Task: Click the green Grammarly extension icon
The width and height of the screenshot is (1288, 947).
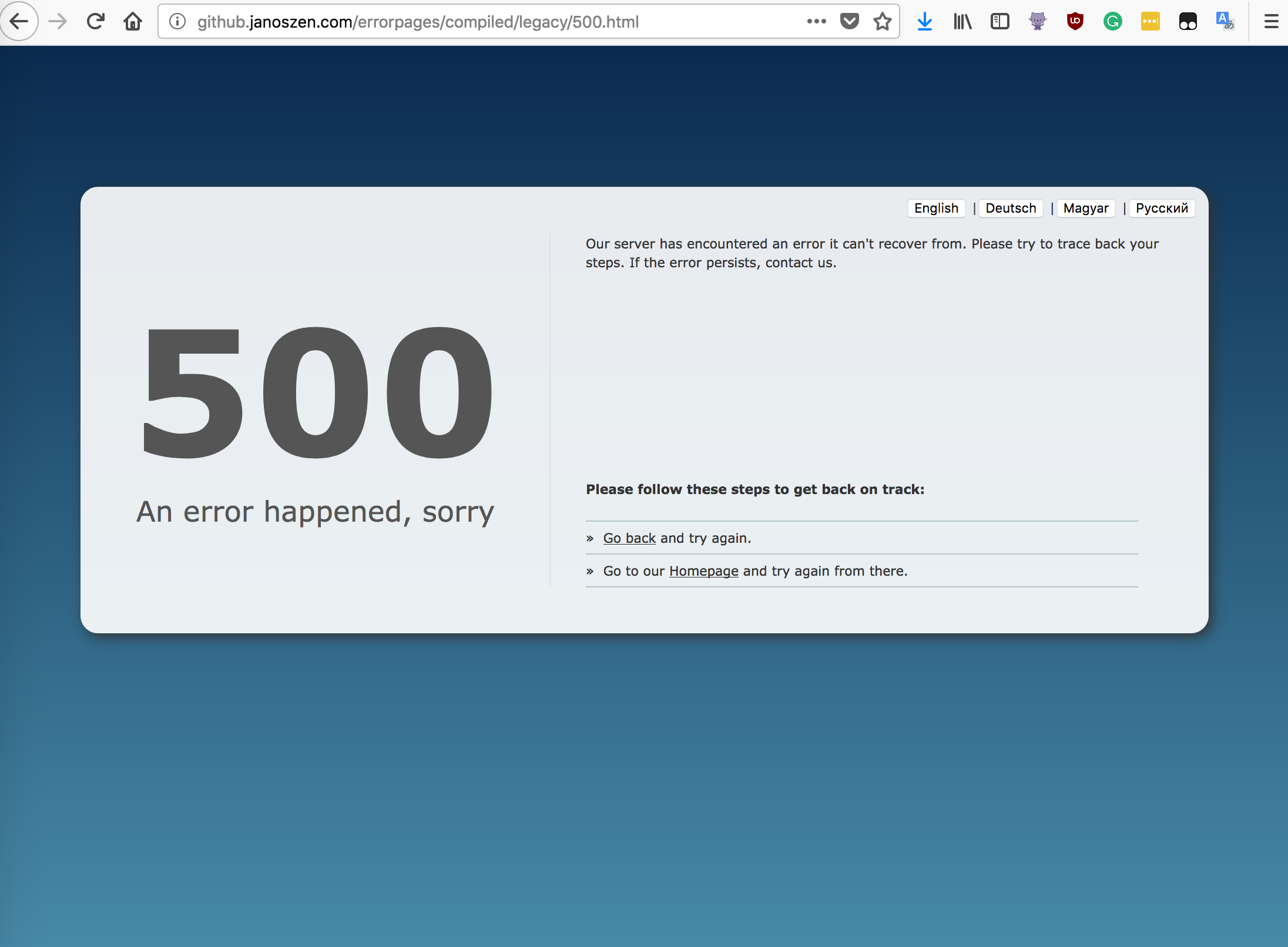Action: pos(1112,22)
